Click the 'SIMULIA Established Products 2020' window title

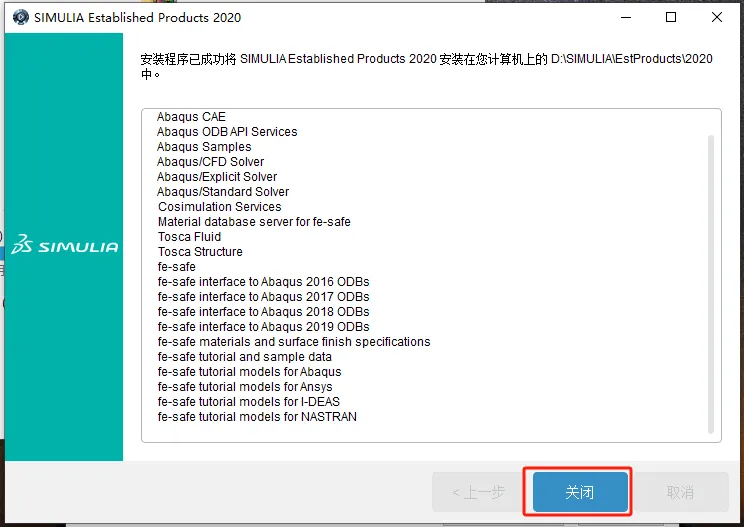click(138, 18)
